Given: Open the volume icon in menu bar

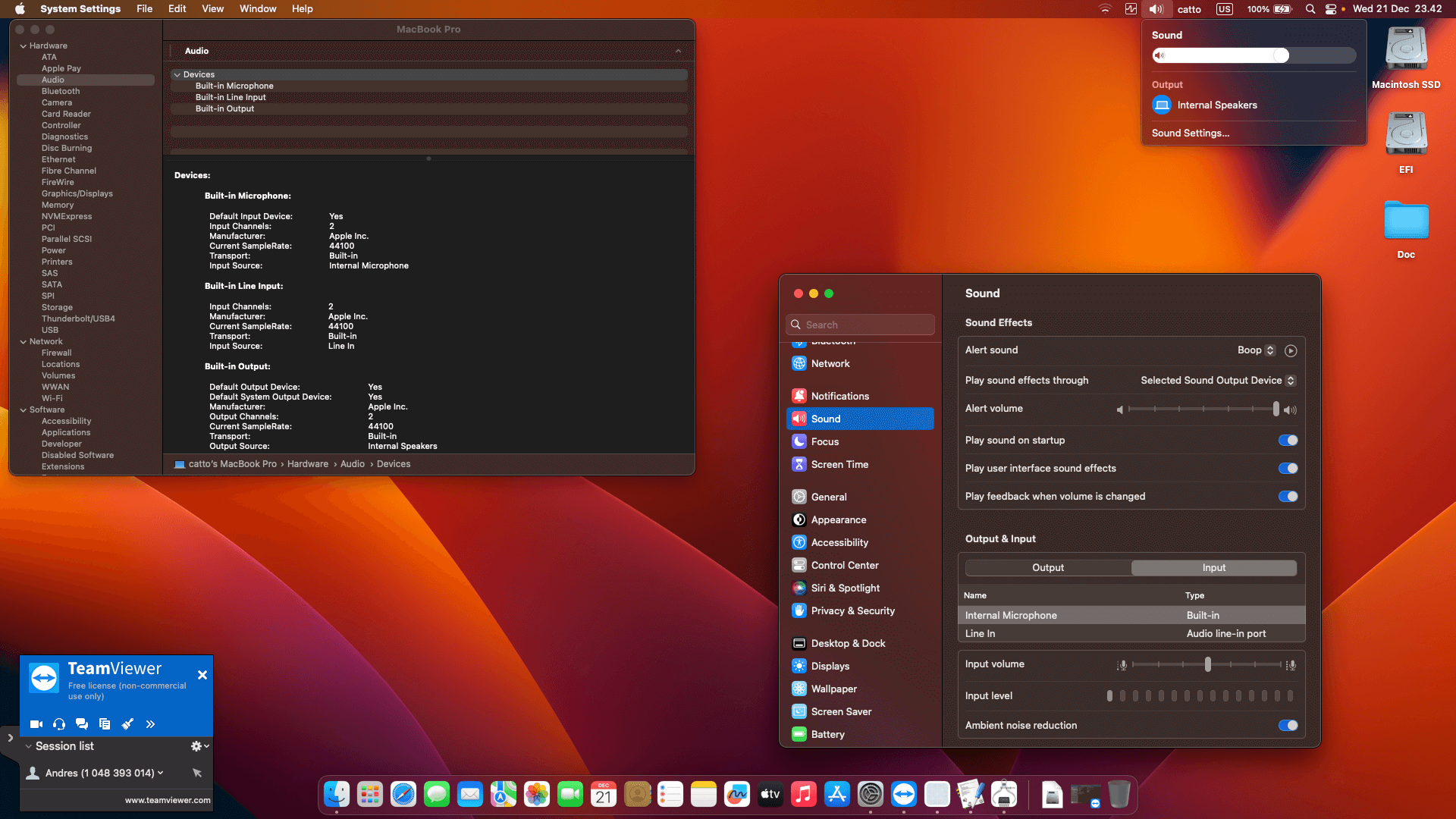Looking at the screenshot, I should (1156, 9).
